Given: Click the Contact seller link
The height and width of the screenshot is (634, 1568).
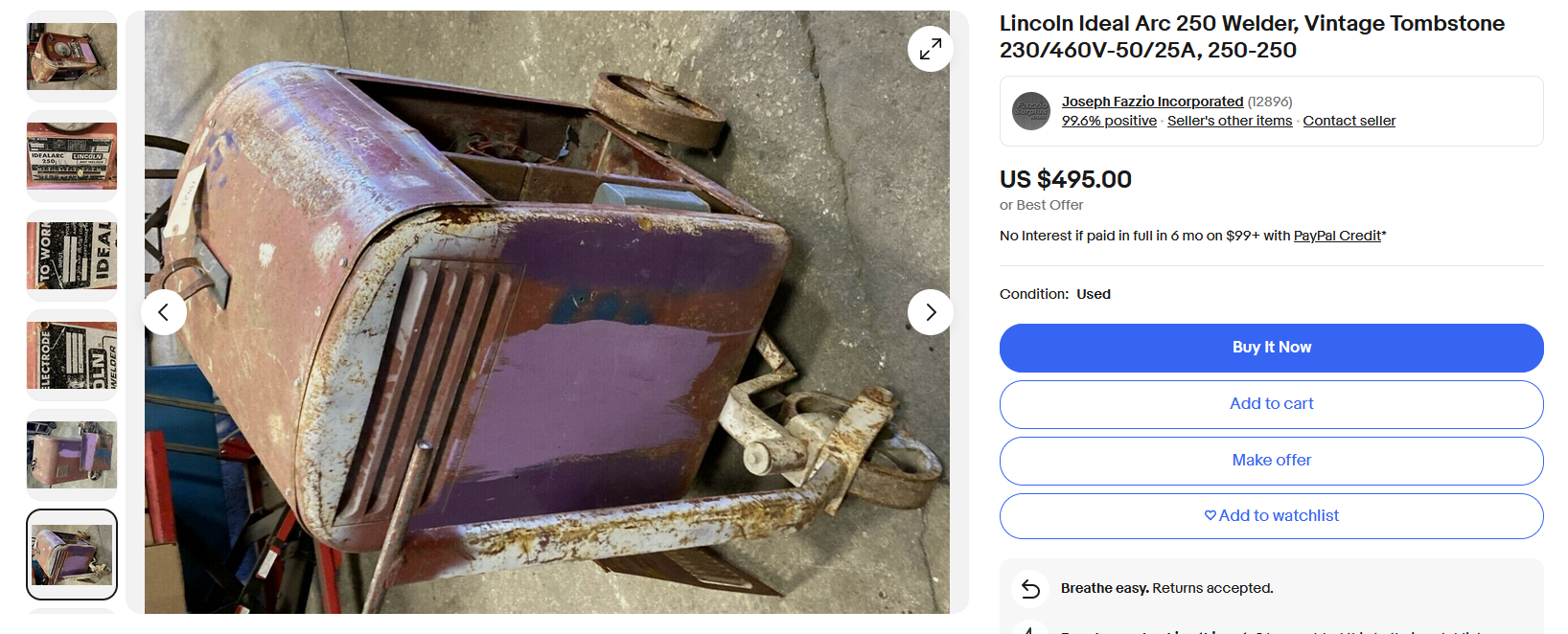Looking at the screenshot, I should pos(1349,121).
